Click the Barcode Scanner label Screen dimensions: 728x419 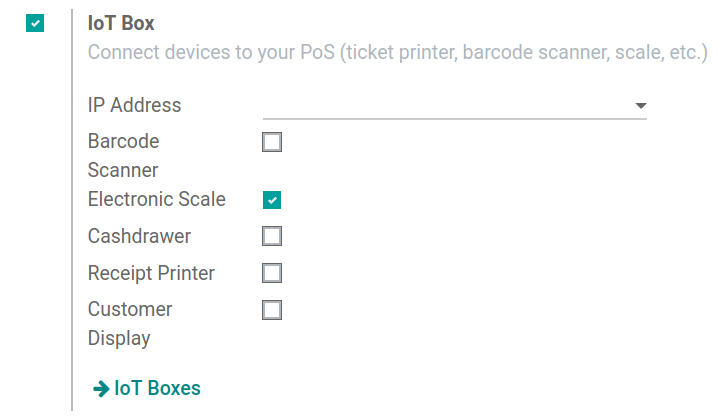point(123,155)
